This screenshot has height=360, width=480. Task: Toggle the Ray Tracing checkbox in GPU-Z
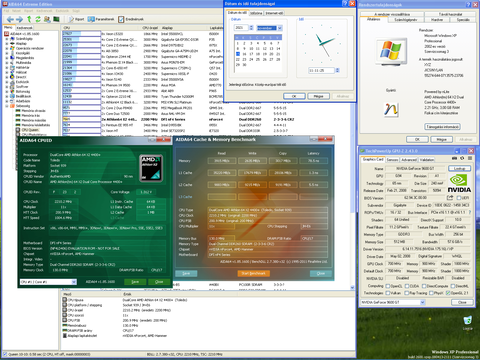click(407, 293)
